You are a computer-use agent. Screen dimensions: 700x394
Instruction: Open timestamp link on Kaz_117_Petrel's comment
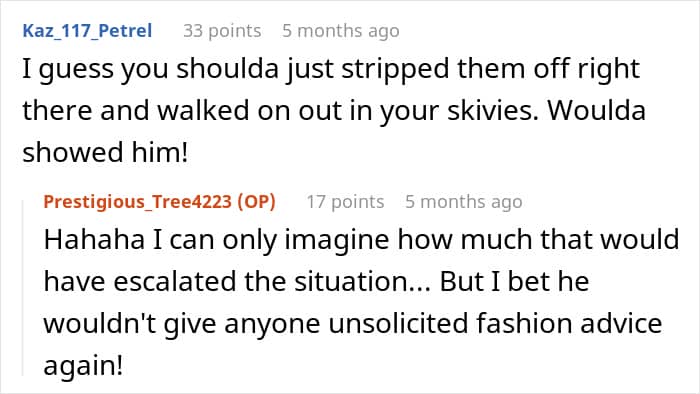[341, 31]
